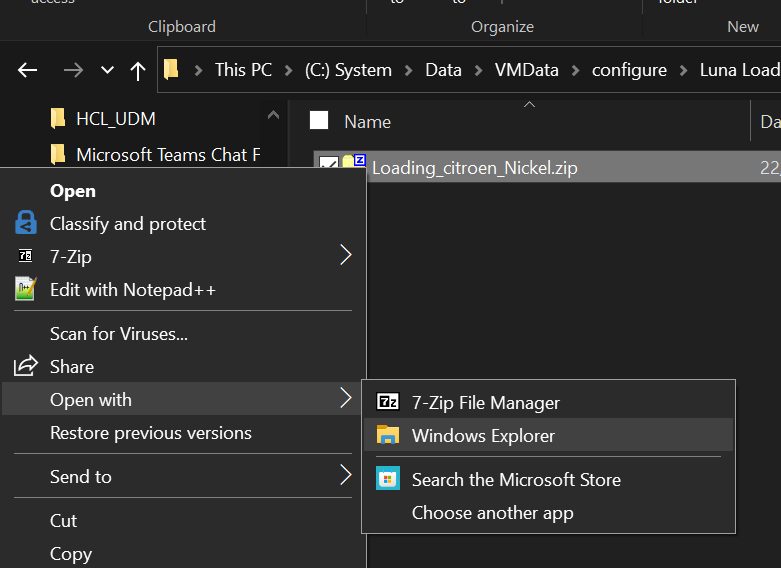Click the HCL_UDM folder icon
The image size is (781, 568).
(58, 119)
